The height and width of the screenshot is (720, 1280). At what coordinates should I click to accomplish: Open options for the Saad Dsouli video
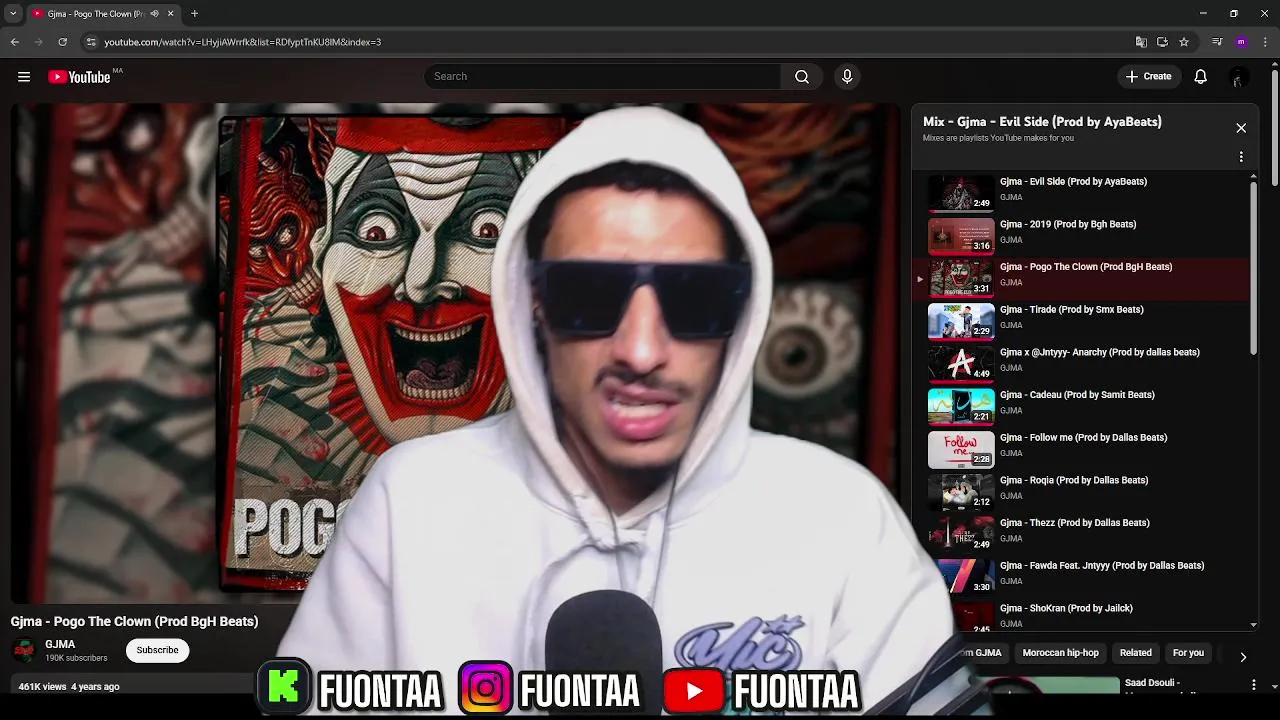click(1254, 685)
